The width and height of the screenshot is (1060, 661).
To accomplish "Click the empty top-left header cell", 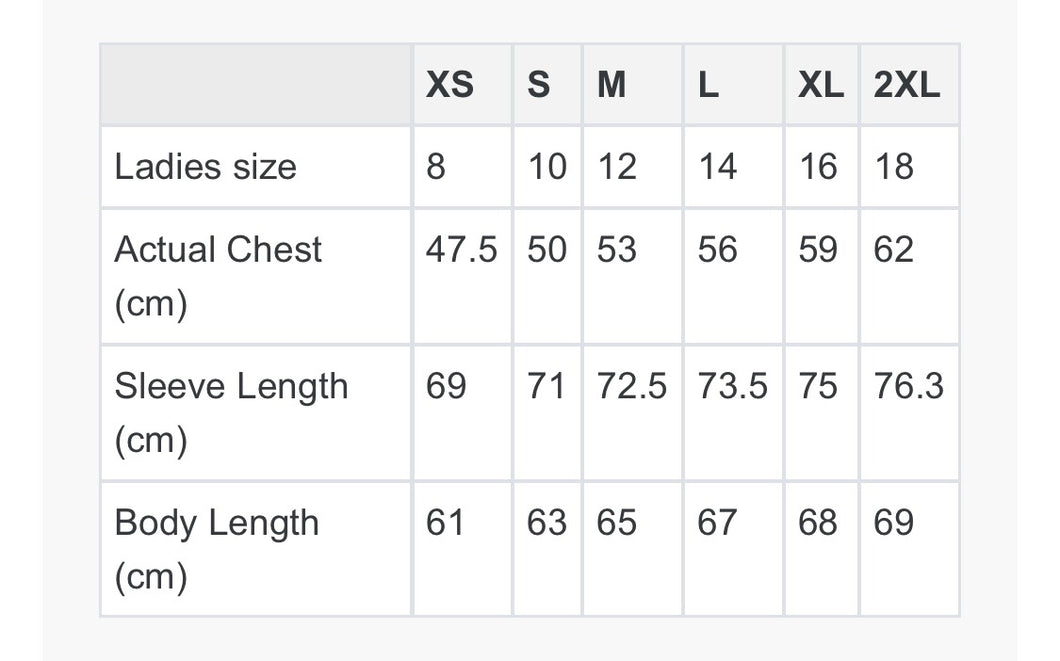I will (256, 85).
